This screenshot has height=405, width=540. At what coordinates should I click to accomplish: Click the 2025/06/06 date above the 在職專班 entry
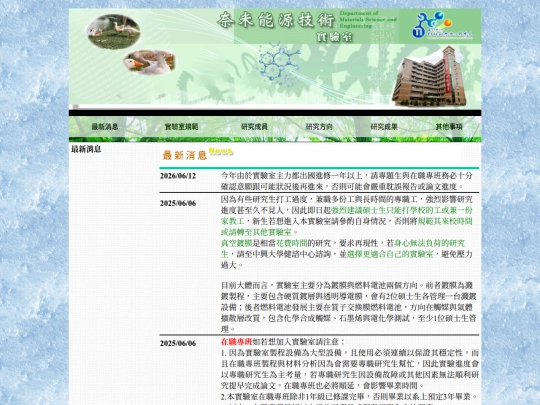(x=178, y=203)
